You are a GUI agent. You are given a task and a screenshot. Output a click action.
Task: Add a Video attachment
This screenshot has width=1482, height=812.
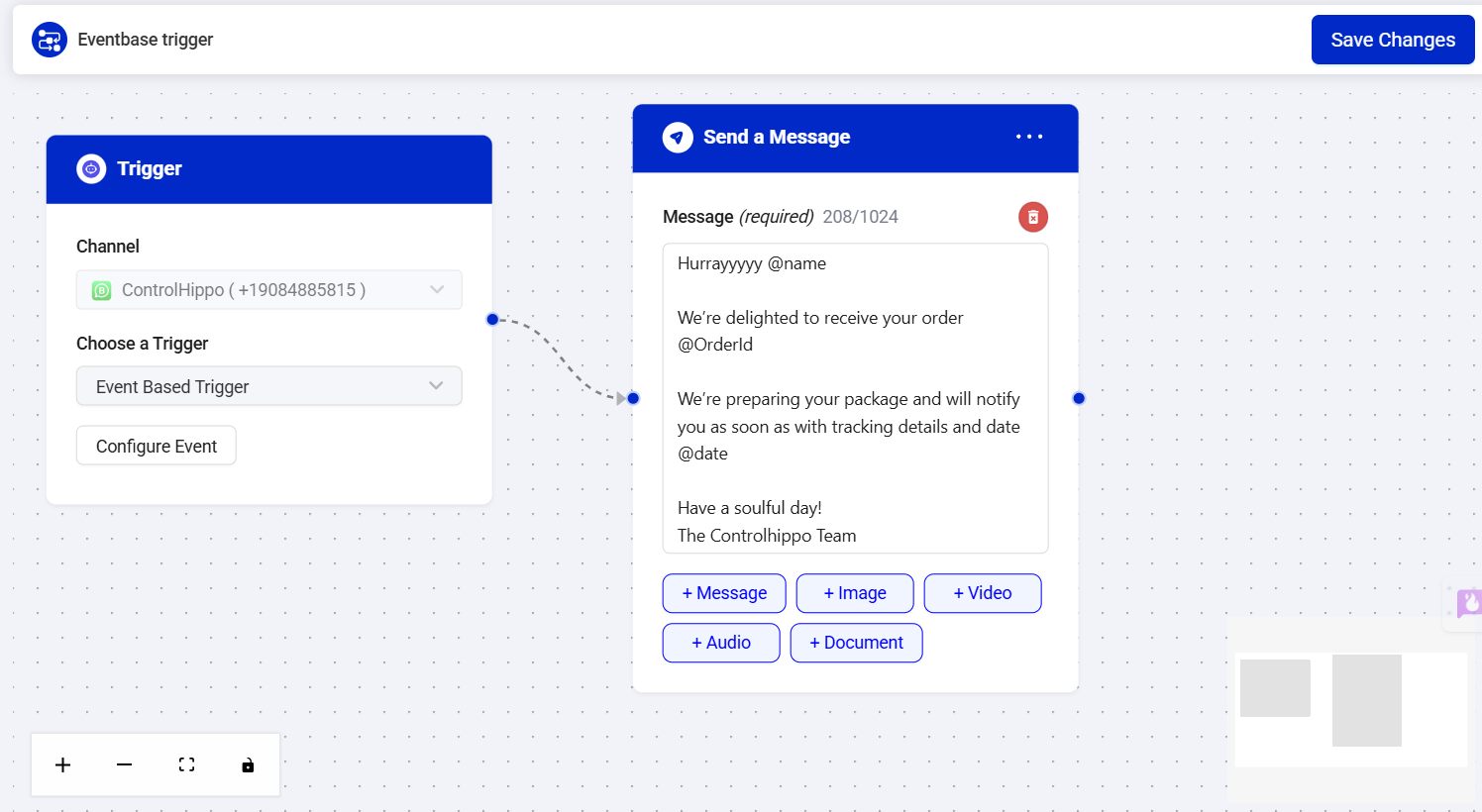983,593
